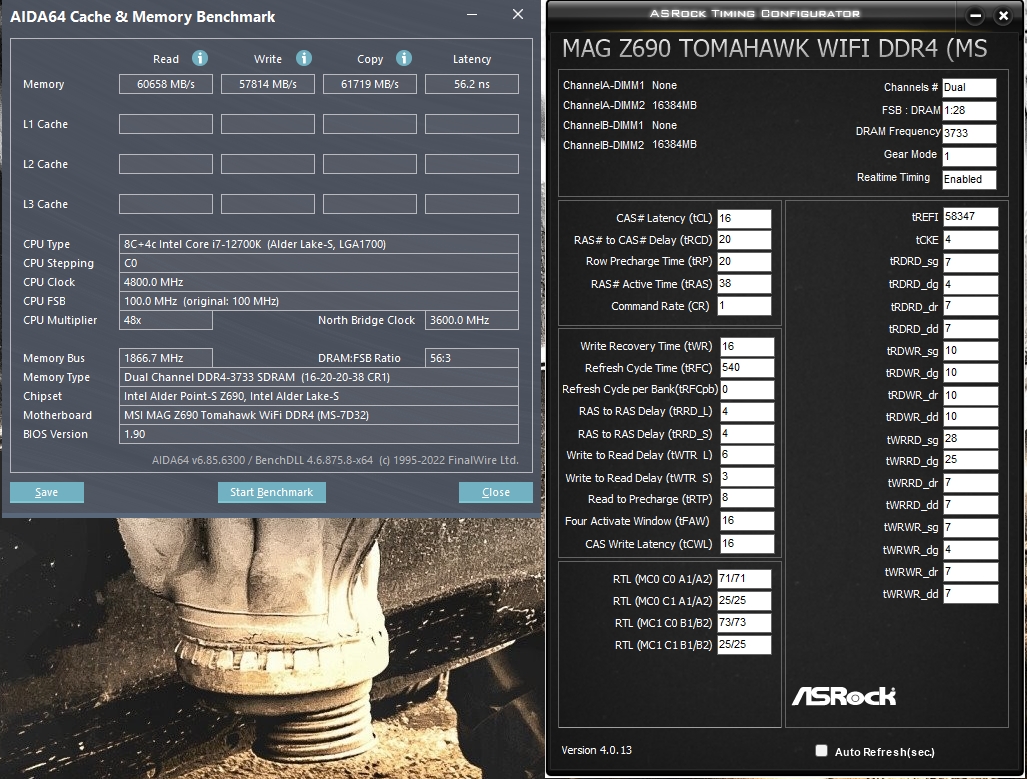The width and height of the screenshot is (1027, 779).
Task: Click the Read info icon in AIDA64
Action: (x=200, y=58)
